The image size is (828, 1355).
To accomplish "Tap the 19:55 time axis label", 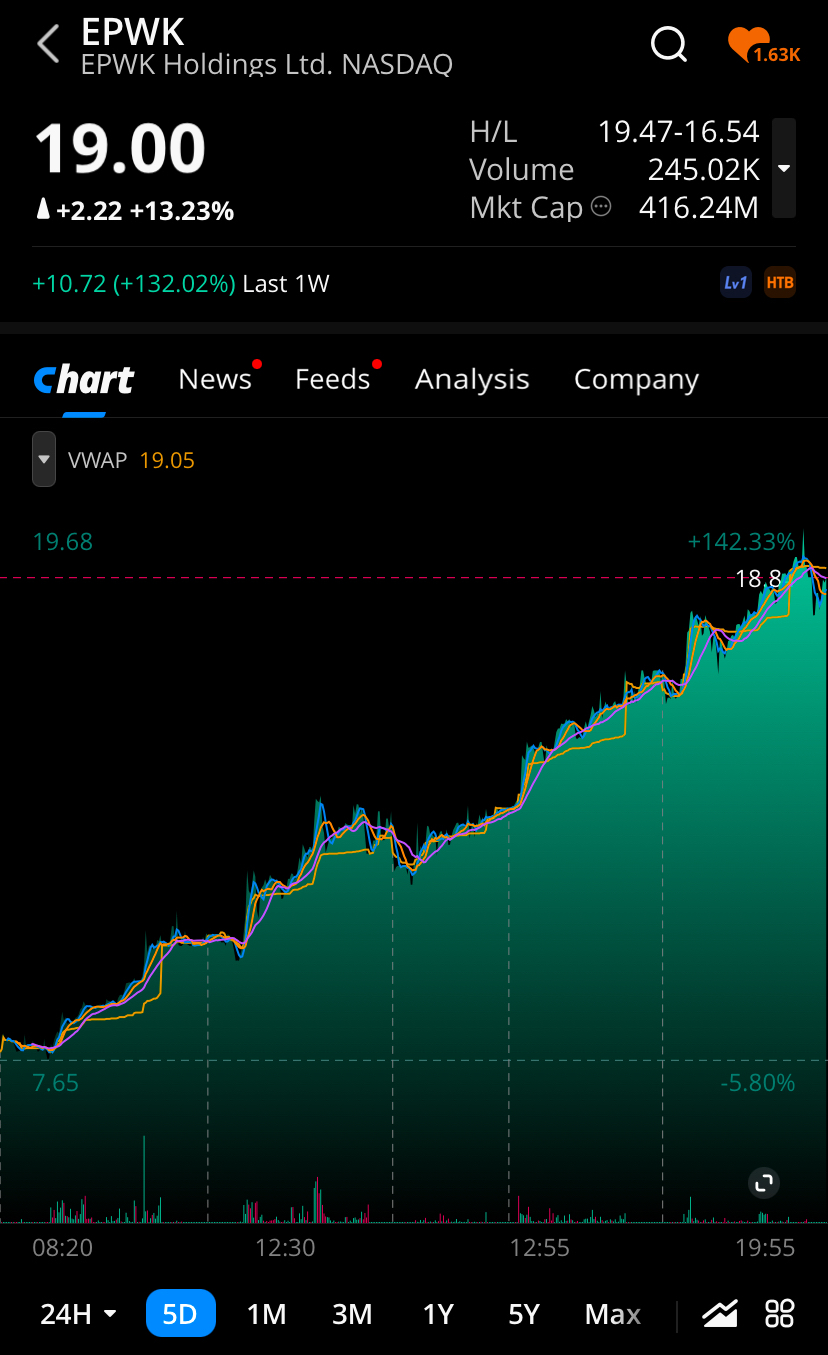I will click(765, 1247).
